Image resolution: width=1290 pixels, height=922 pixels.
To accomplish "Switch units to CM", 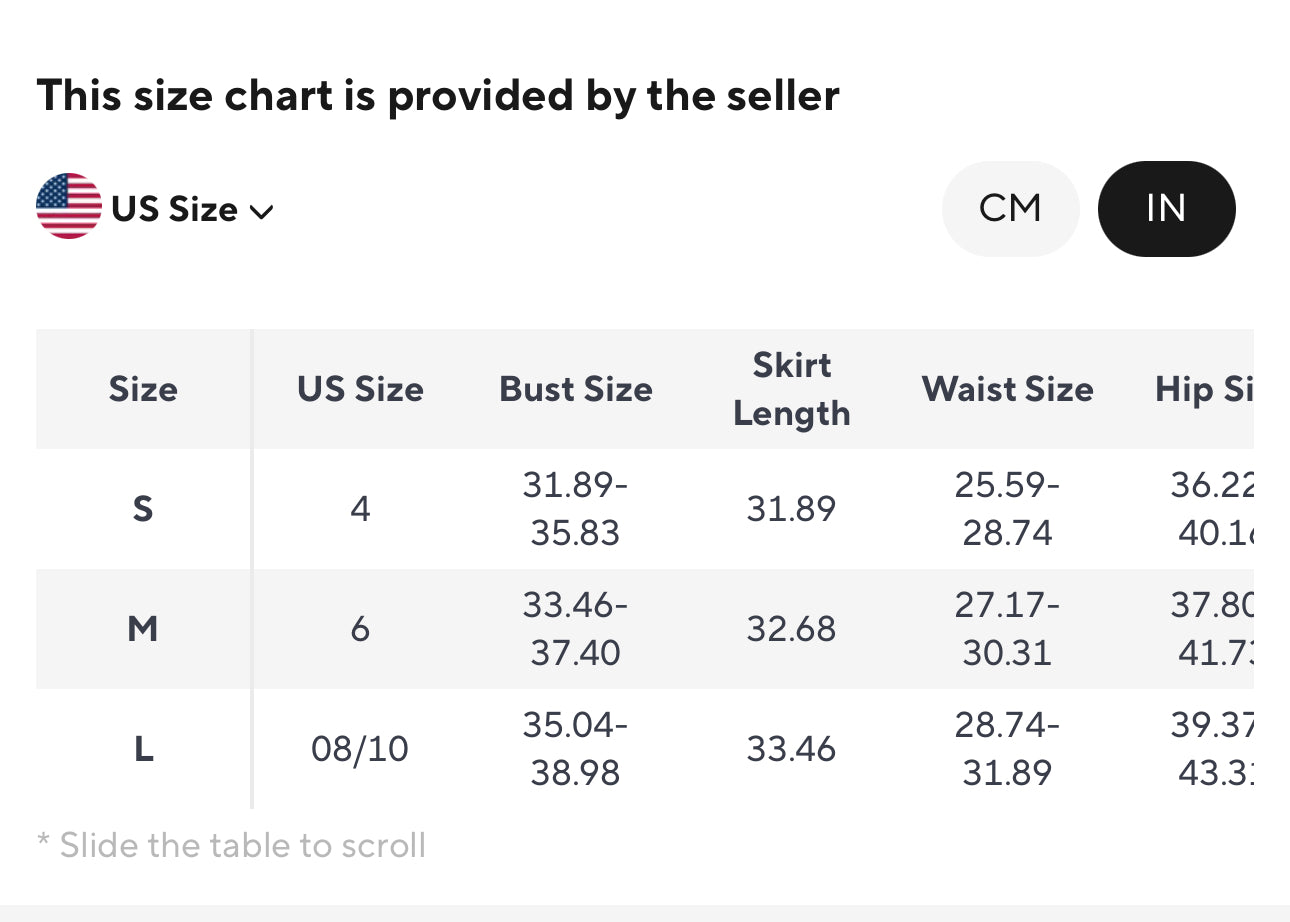I will (x=1010, y=208).
